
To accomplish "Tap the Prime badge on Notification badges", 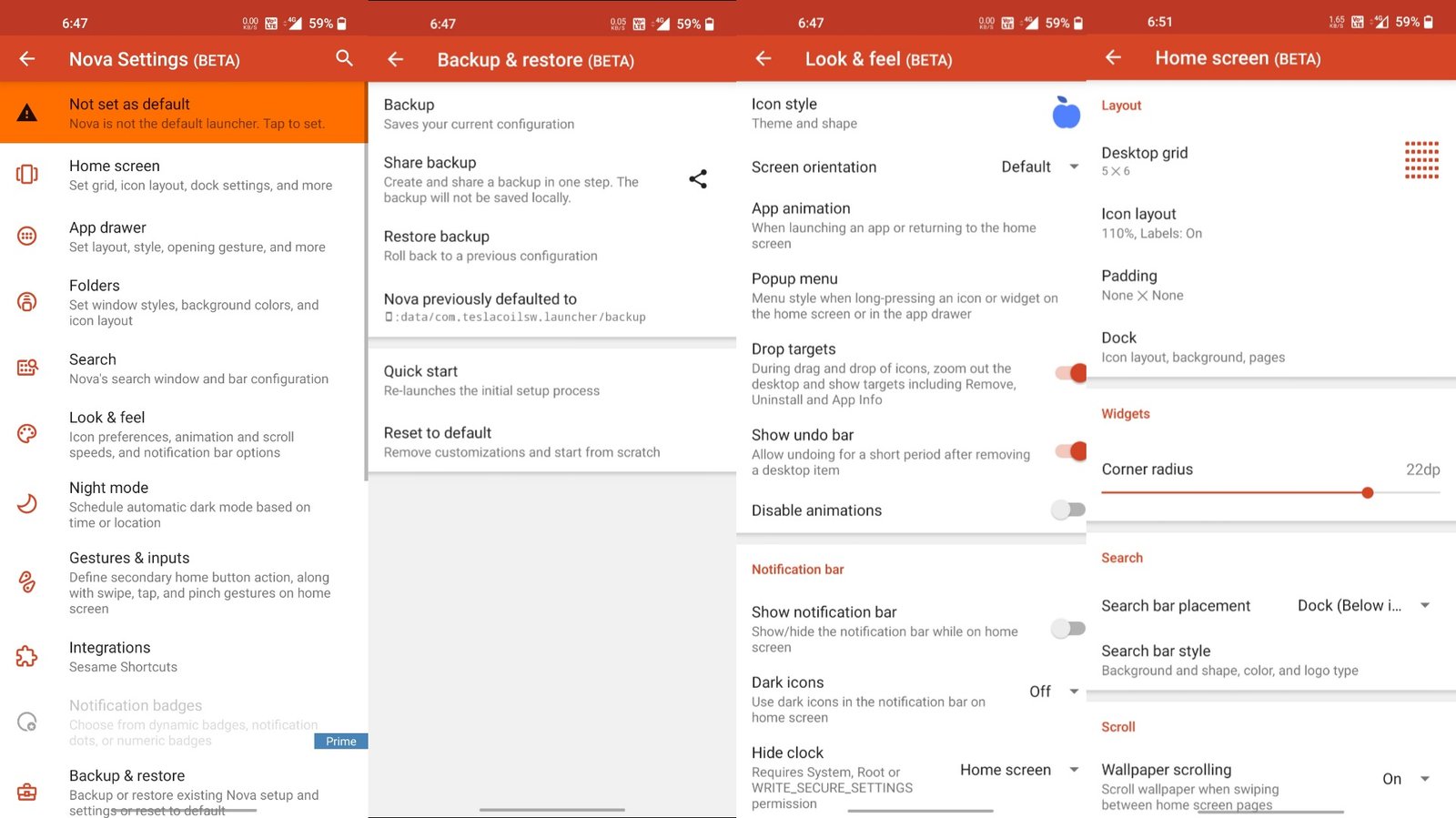I will [341, 741].
